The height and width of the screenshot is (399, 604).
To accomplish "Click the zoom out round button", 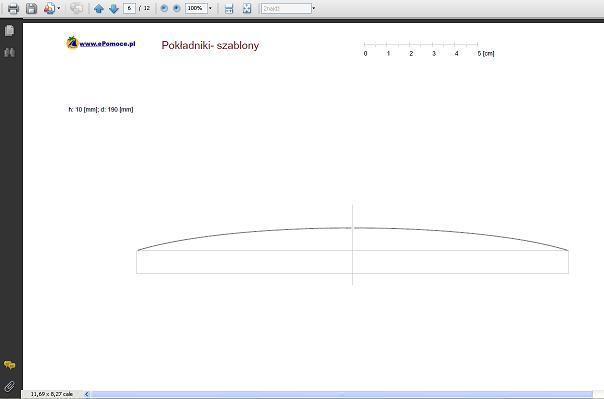I will pos(164,8).
